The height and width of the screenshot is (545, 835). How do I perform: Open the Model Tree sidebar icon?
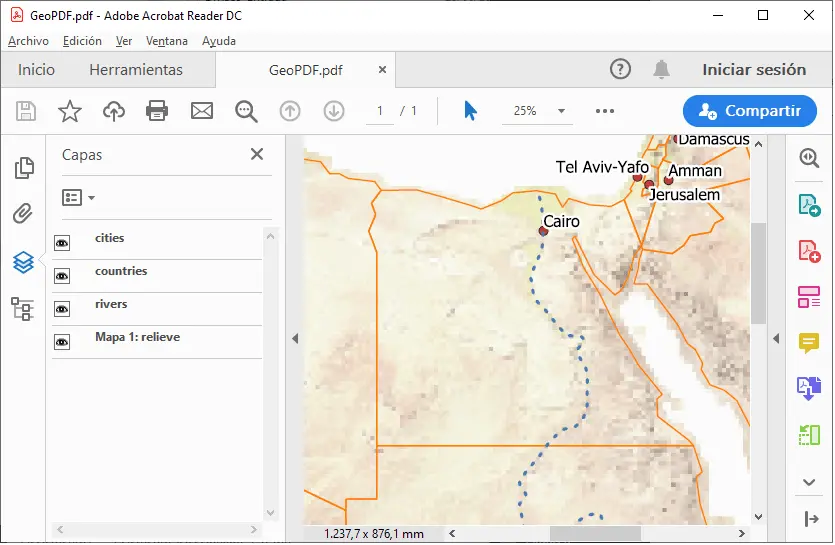(24, 309)
